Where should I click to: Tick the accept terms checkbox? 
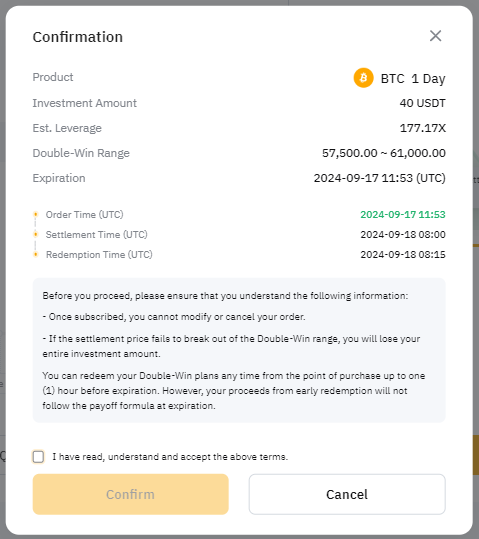38,457
